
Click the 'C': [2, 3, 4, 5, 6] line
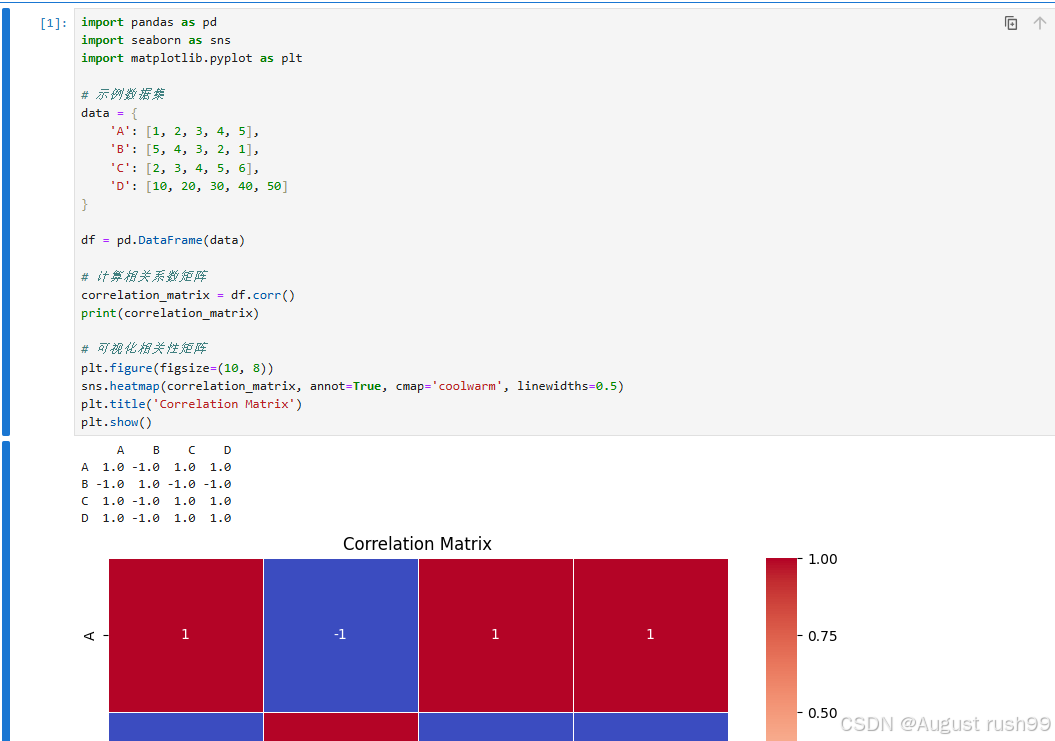pyautogui.click(x=184, y=168)
